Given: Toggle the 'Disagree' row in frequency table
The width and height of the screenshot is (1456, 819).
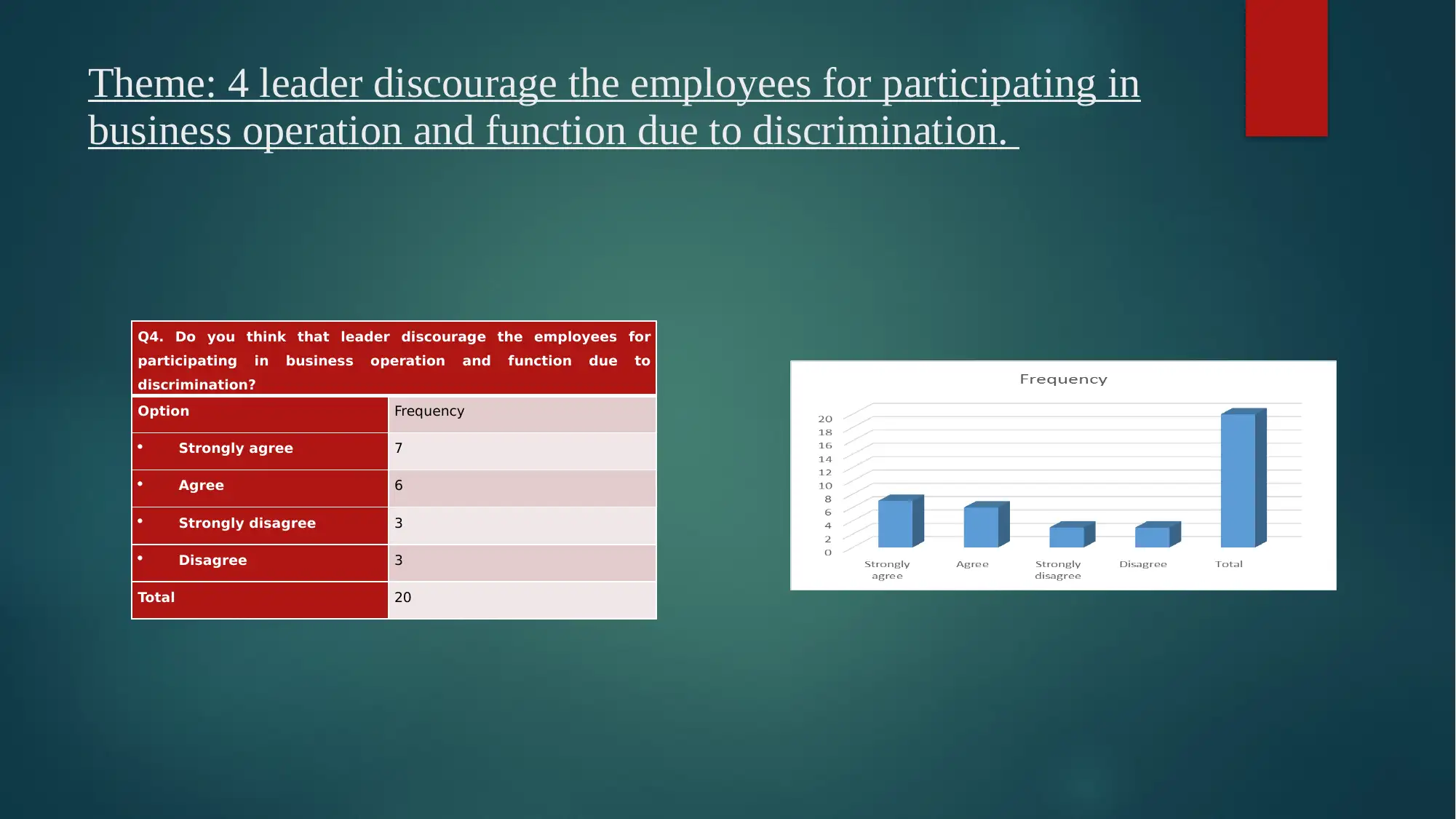Looking at the screenshot, I should (394, 560).
